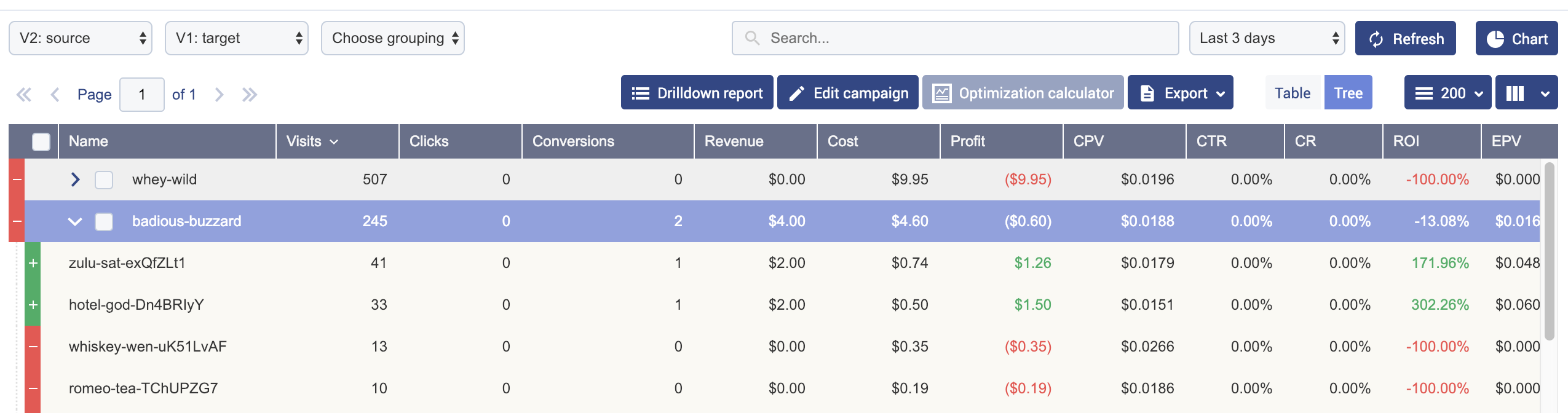Check the badious-buzzard row checkbox

pos(104,222)
